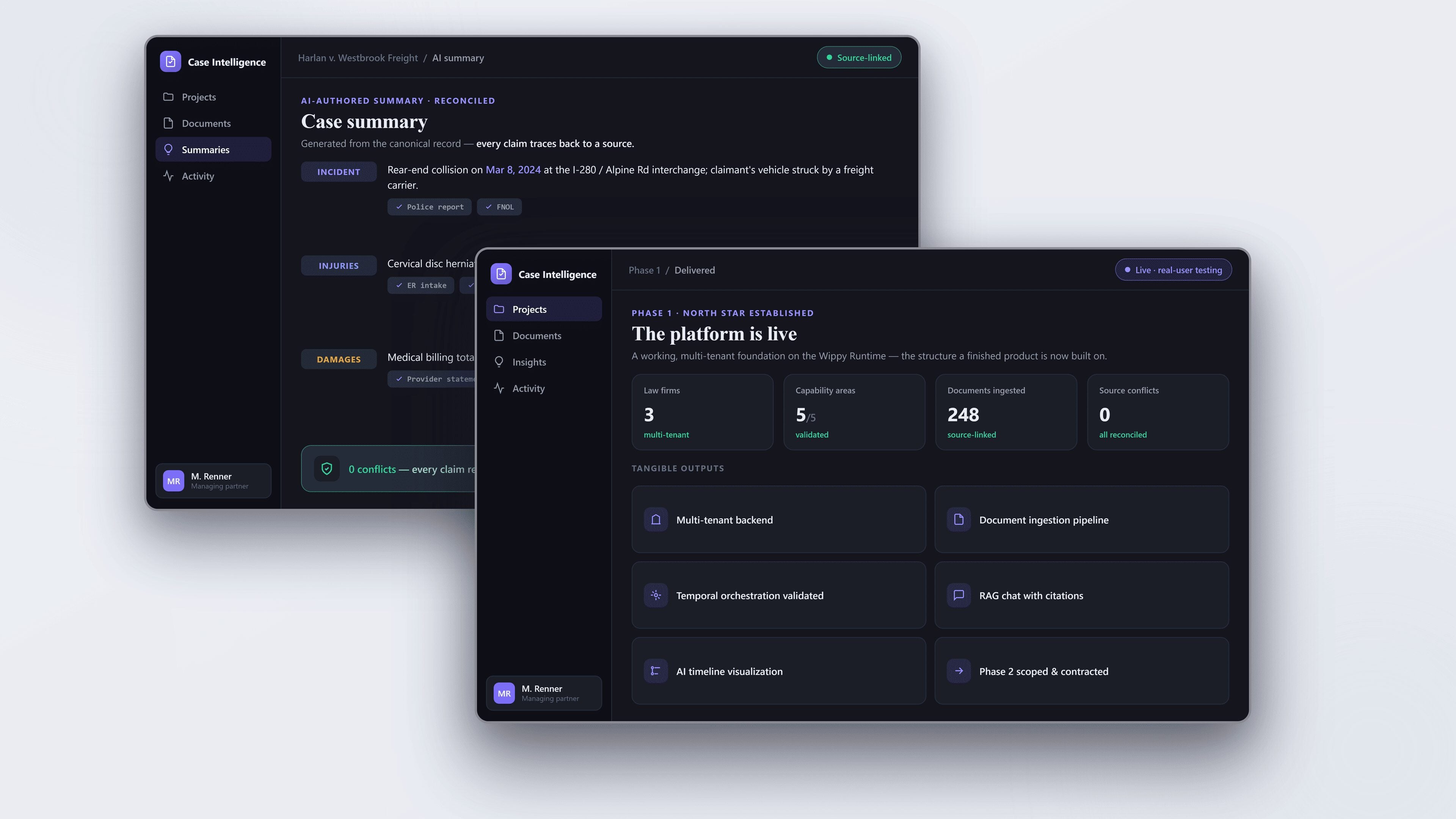1456x819 pixels.
Task: Click the Projects folder icon in the front window
Action: click(x=499, y=309)
